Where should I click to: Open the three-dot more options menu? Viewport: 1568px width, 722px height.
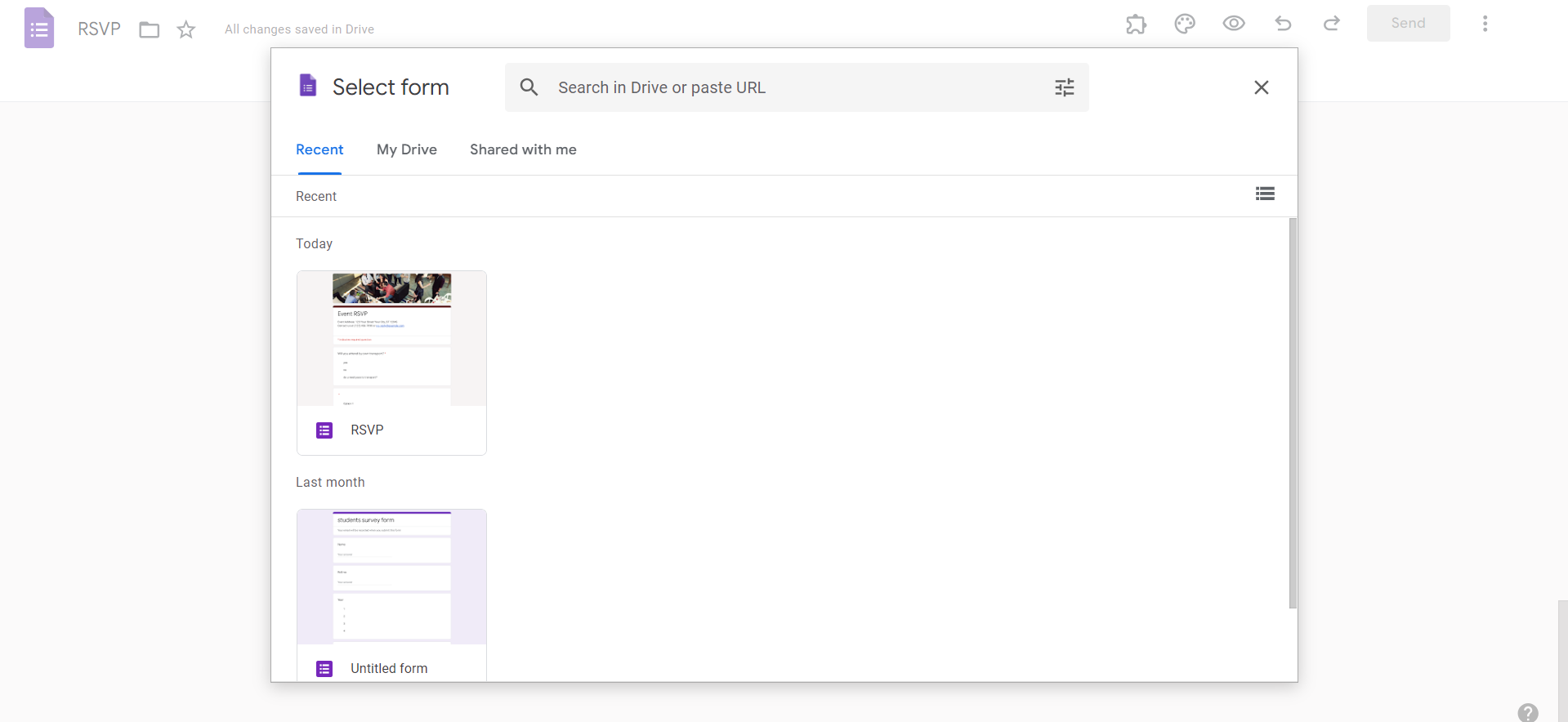[x=1485, y=24]
